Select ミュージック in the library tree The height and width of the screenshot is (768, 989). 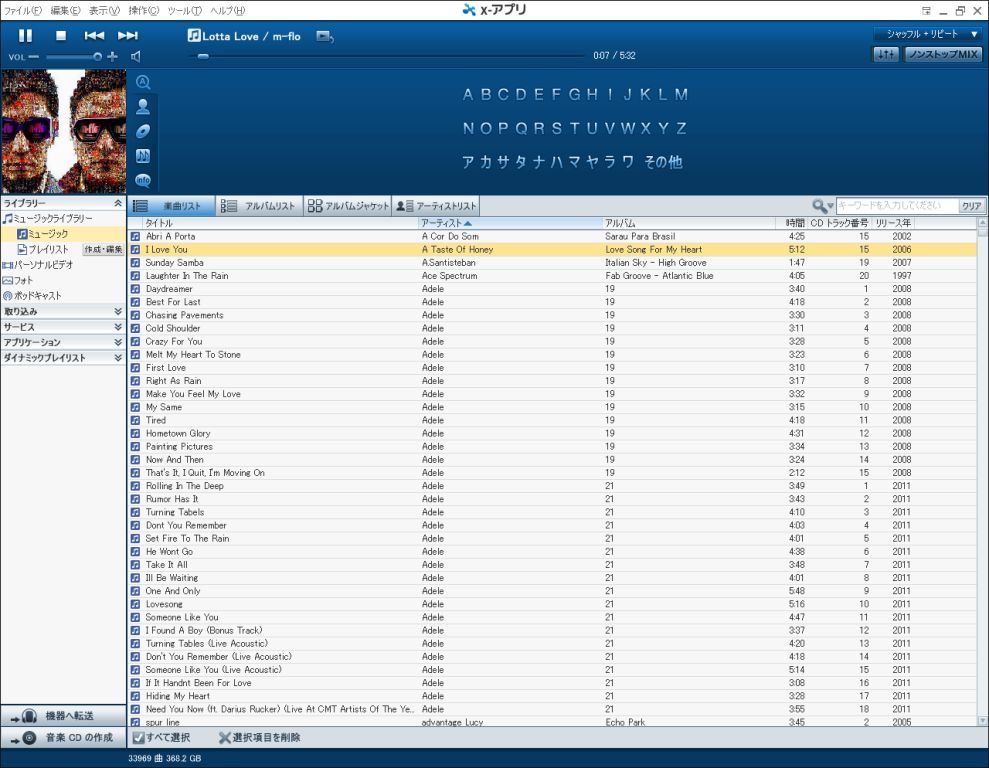tap(43, 234)
